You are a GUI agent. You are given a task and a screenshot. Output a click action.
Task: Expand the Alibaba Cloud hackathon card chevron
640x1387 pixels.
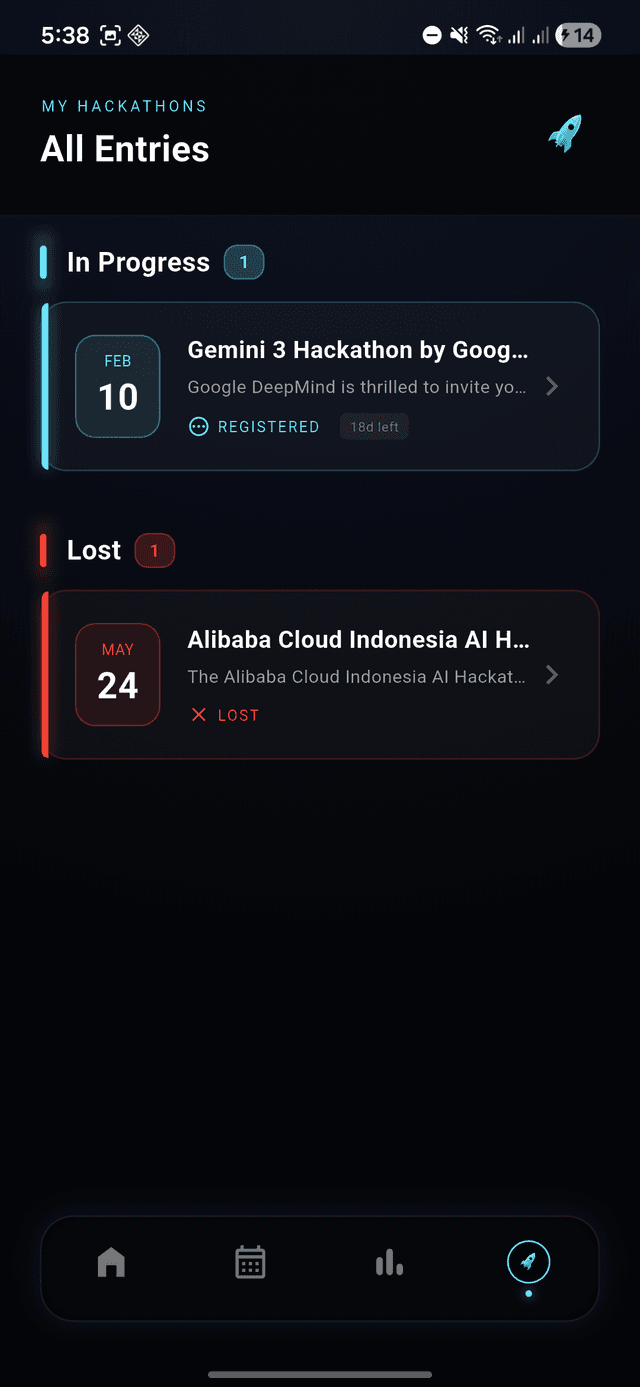(552, 674)
